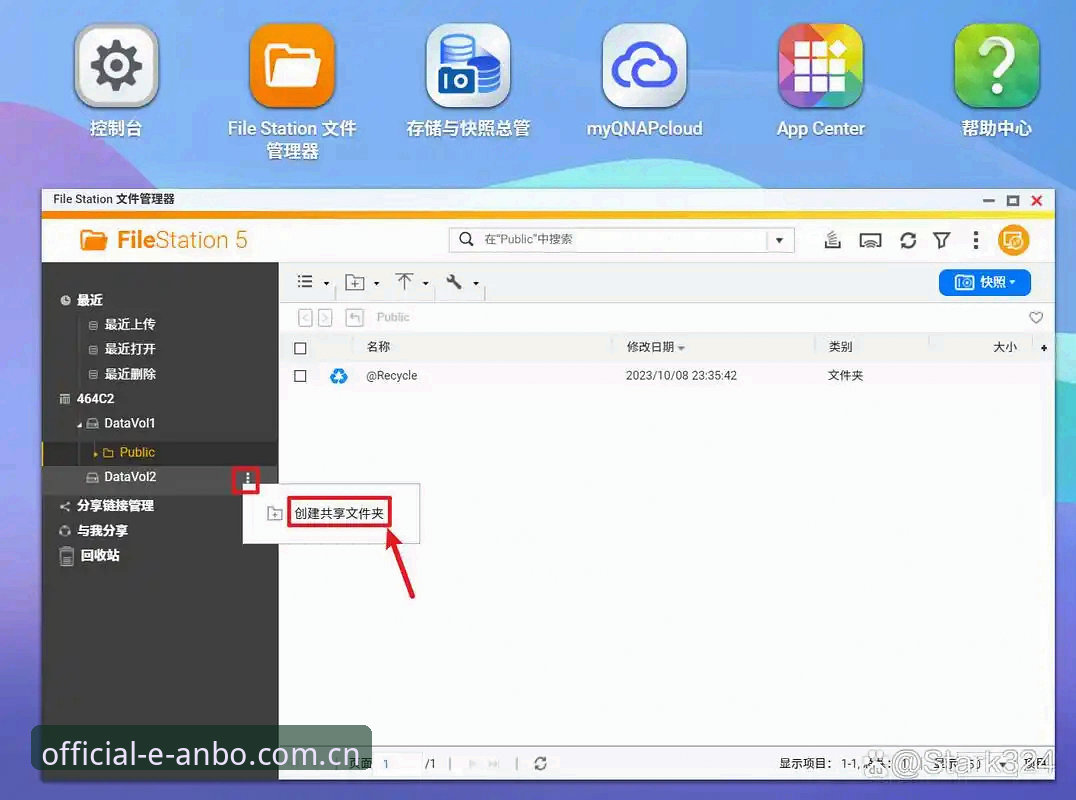
Task: Click into the 在"Public"中搜索 search field
Action: point(621,239)
